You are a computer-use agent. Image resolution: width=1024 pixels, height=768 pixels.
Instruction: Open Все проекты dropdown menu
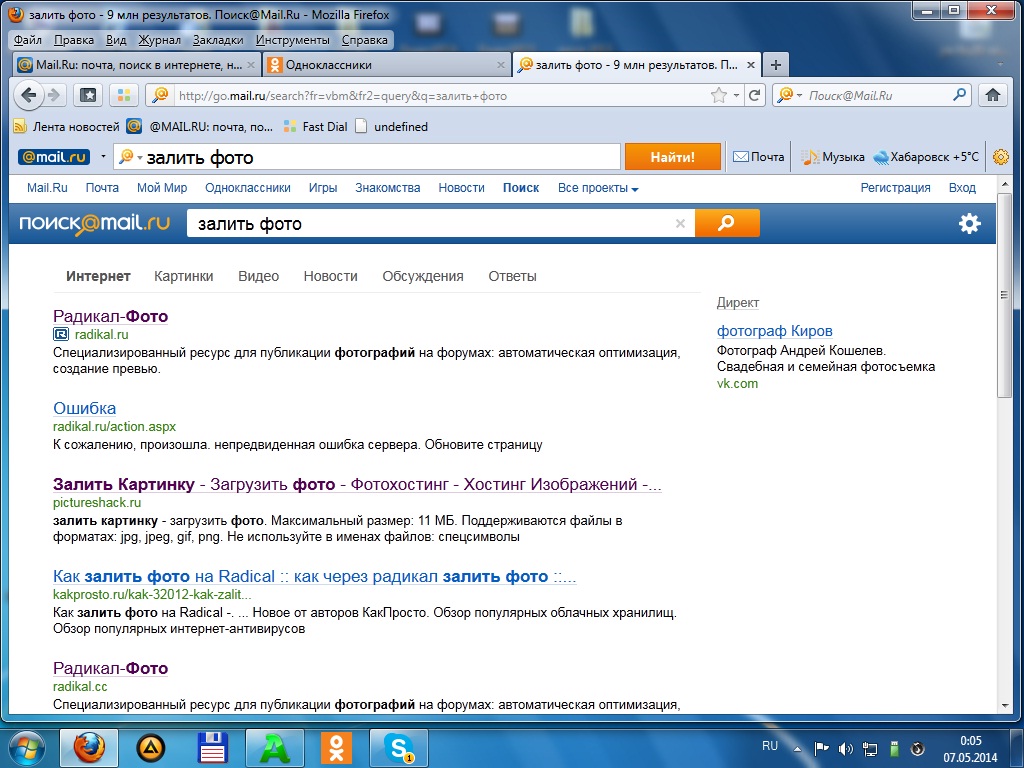598,188
